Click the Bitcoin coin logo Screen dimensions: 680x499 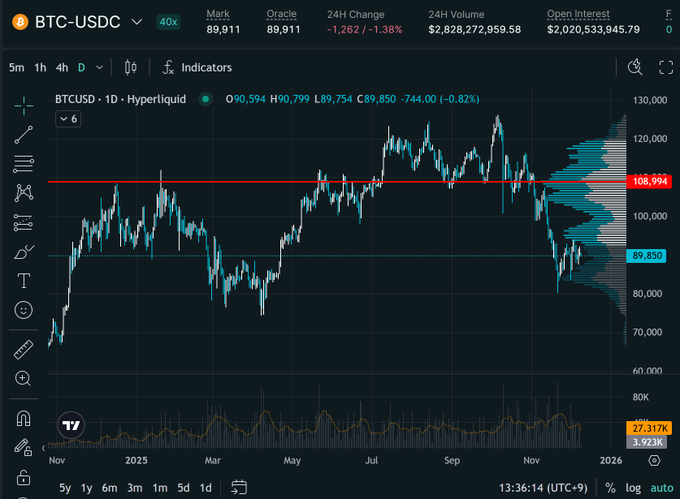(x=20, y=22)
